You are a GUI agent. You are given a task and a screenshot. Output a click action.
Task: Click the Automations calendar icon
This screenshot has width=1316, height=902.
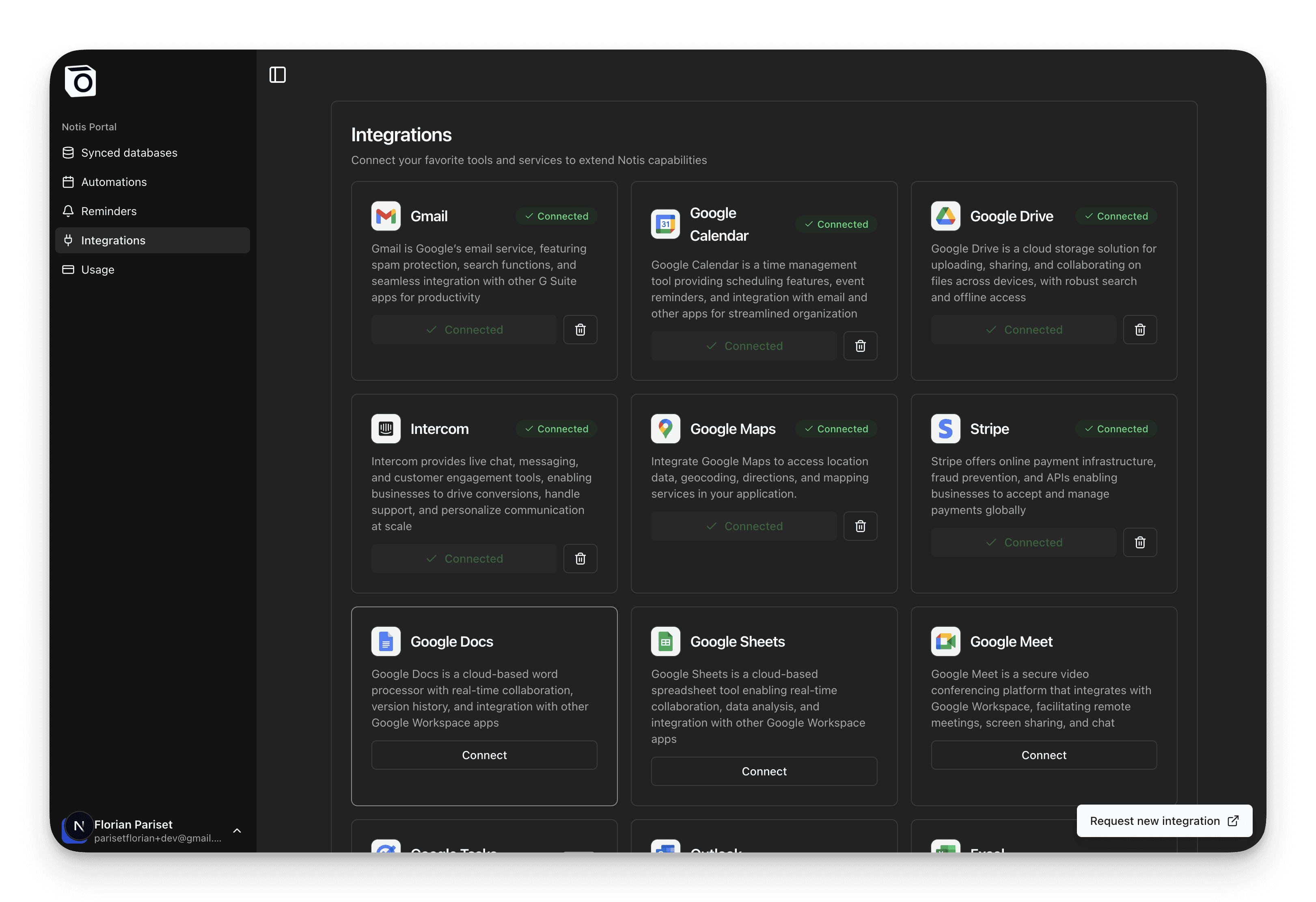68,182
